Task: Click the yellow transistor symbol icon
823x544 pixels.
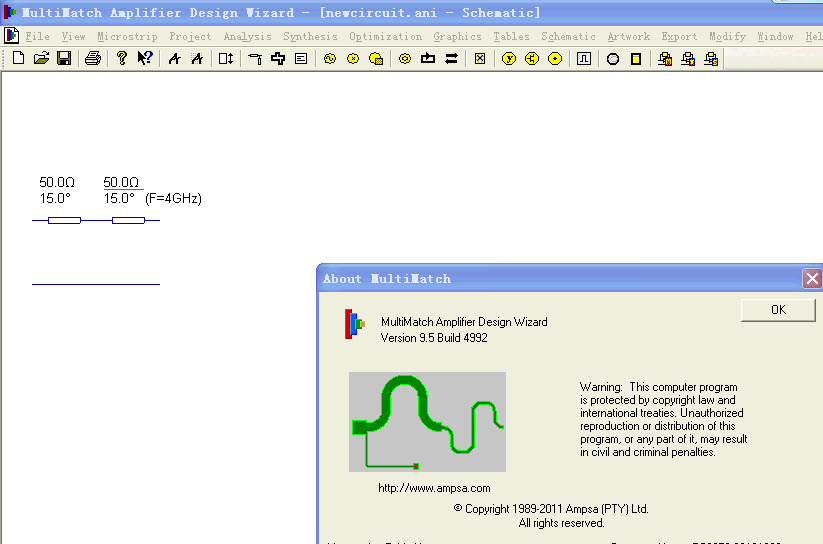Action: (532, 58)
